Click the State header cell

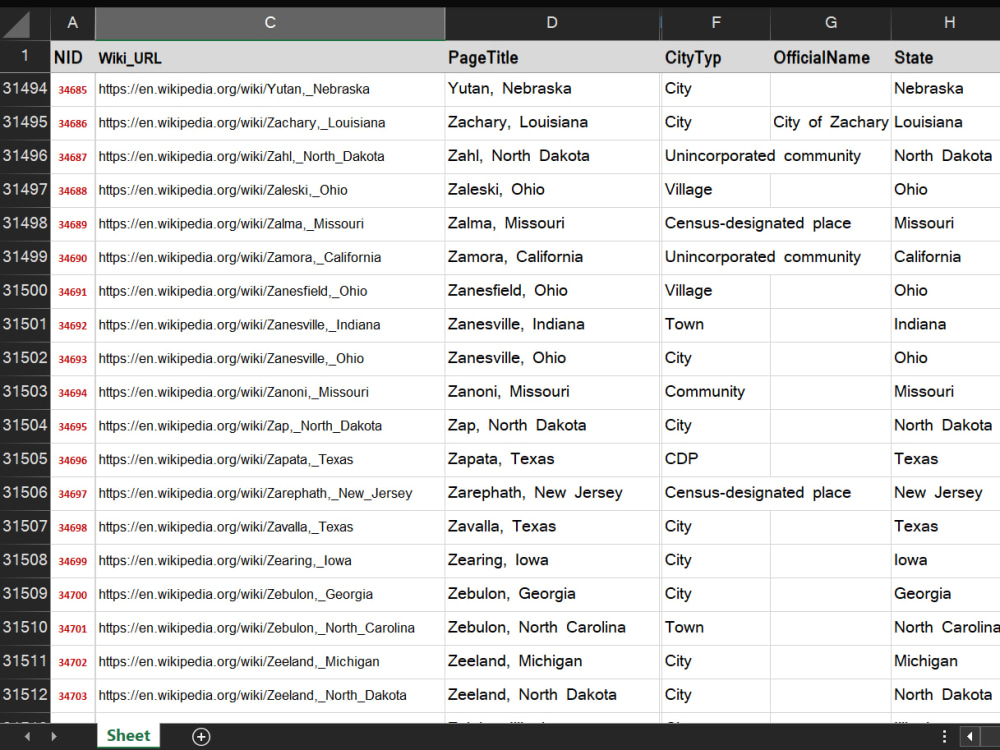point(946,57)
